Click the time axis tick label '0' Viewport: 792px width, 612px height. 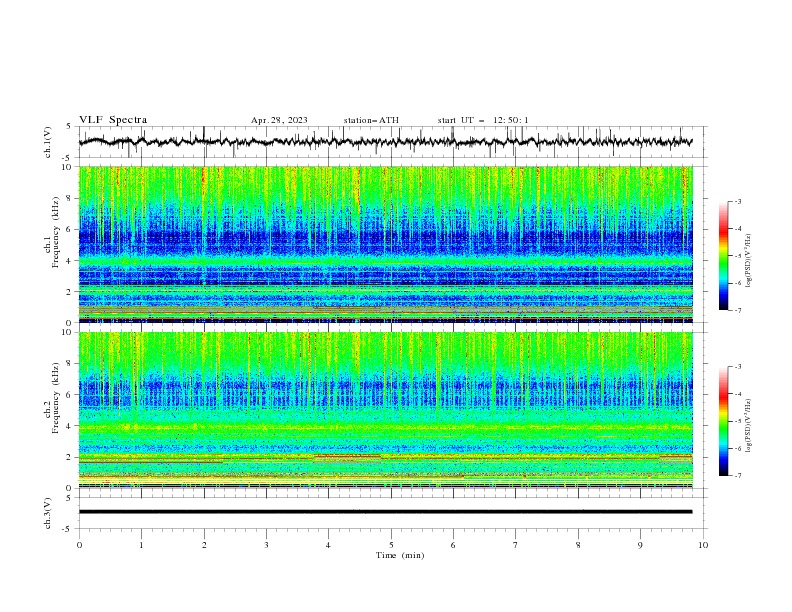click(x=79, y=545)
